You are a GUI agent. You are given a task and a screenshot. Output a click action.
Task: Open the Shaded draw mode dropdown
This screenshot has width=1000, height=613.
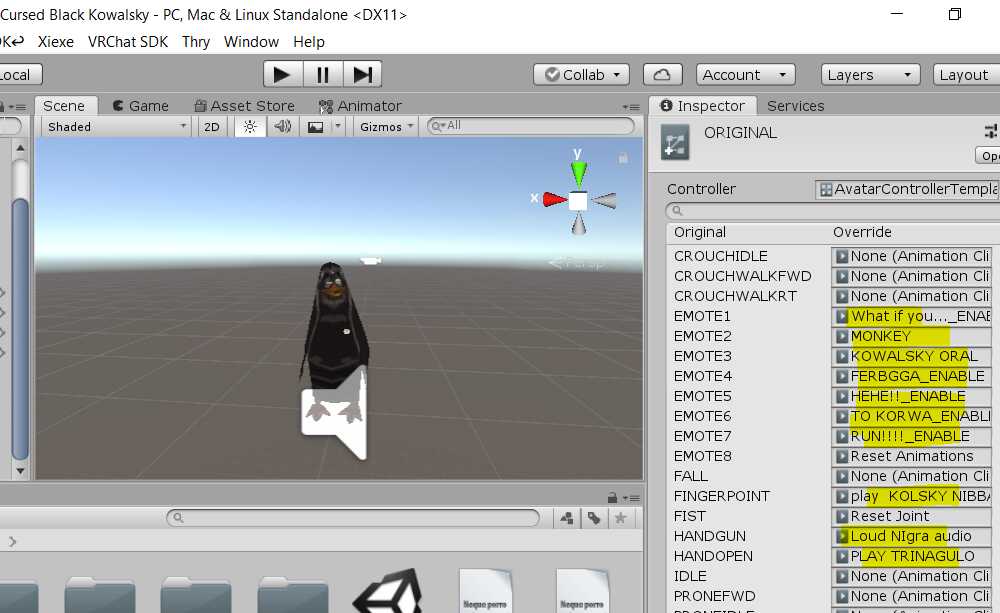point(116,127)
